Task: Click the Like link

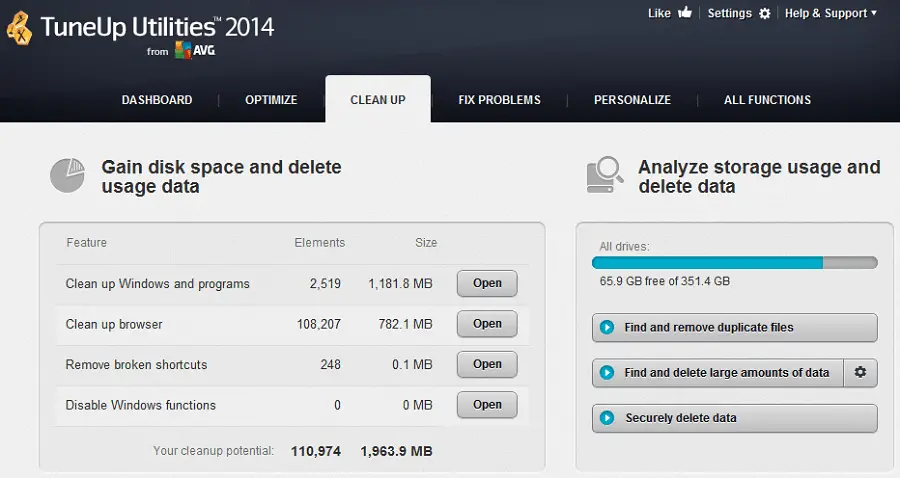Action: tap(659, 13)
